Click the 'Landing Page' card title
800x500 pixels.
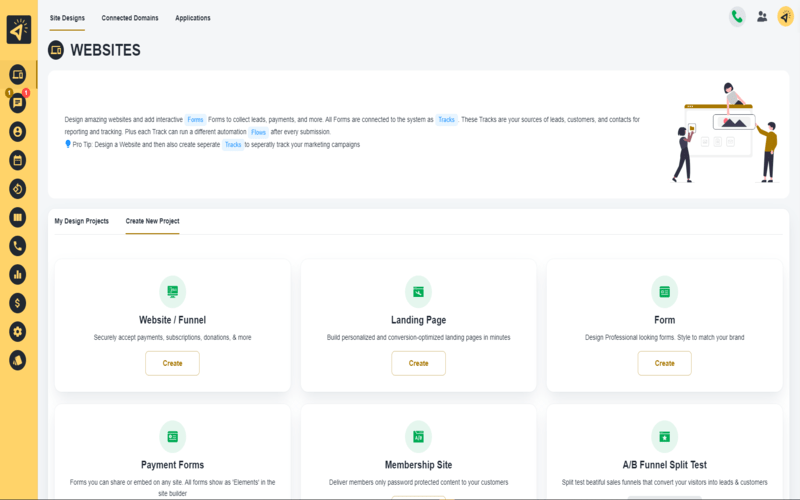[418, 320]
